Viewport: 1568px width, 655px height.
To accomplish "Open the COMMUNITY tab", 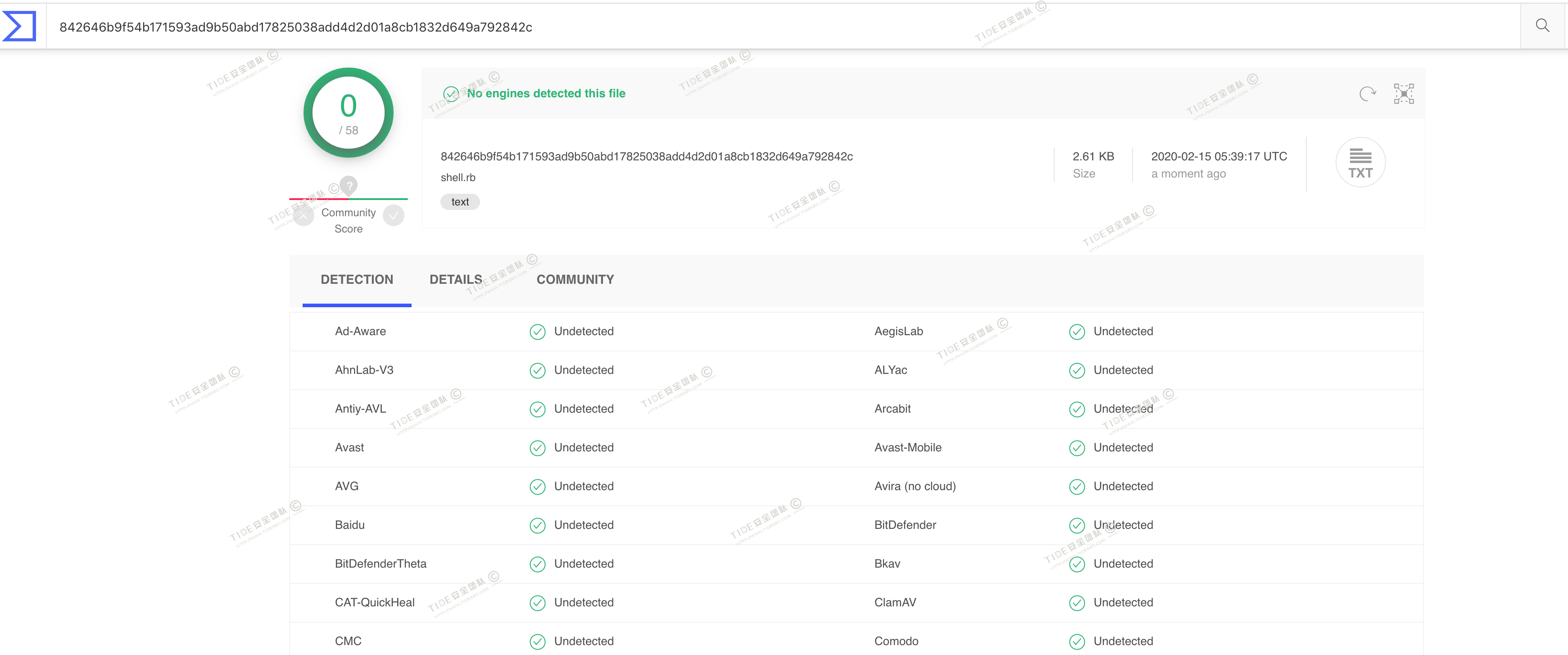I will pos(575,279).
